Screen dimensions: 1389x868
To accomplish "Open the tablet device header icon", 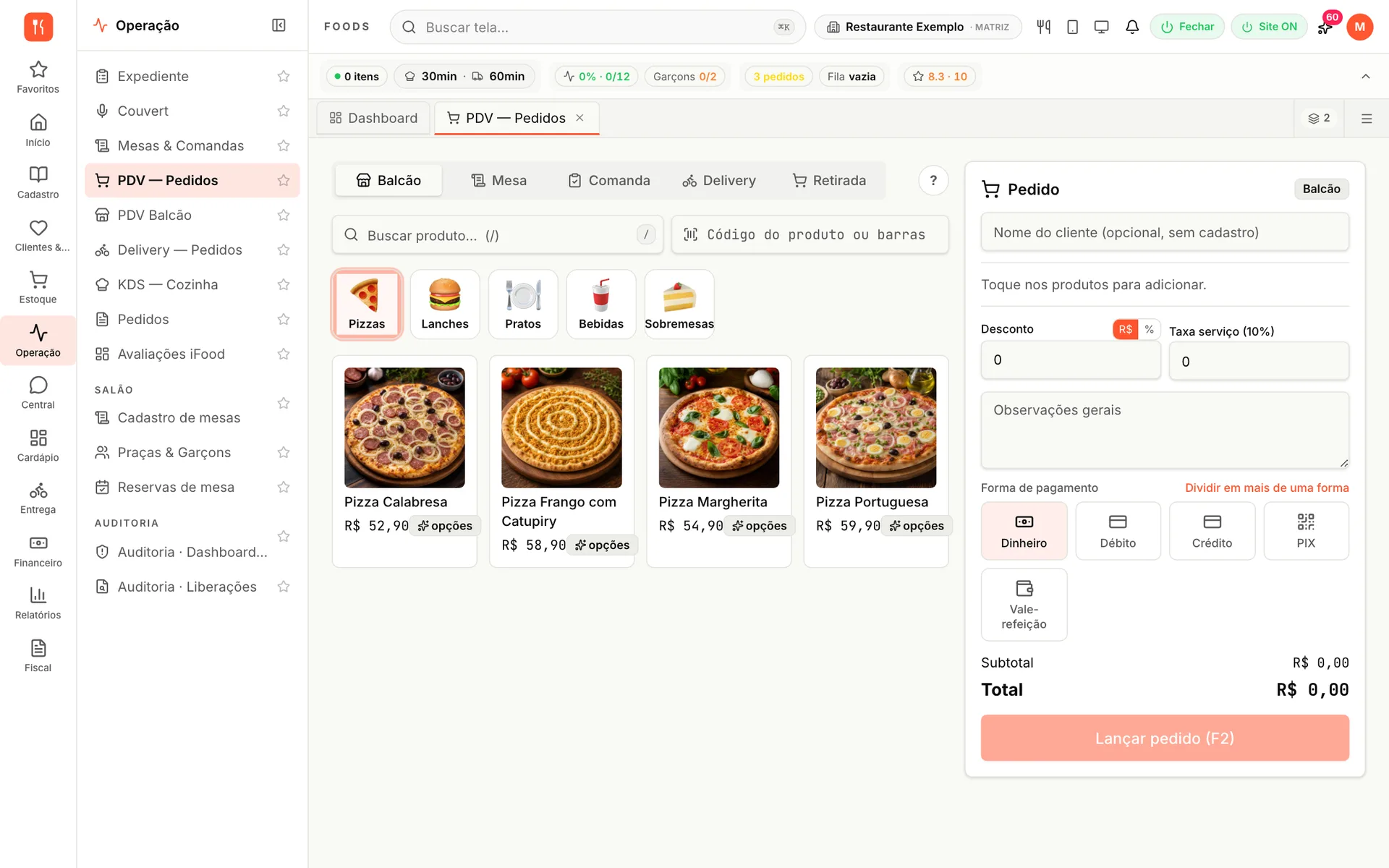I will point(1073,27).
